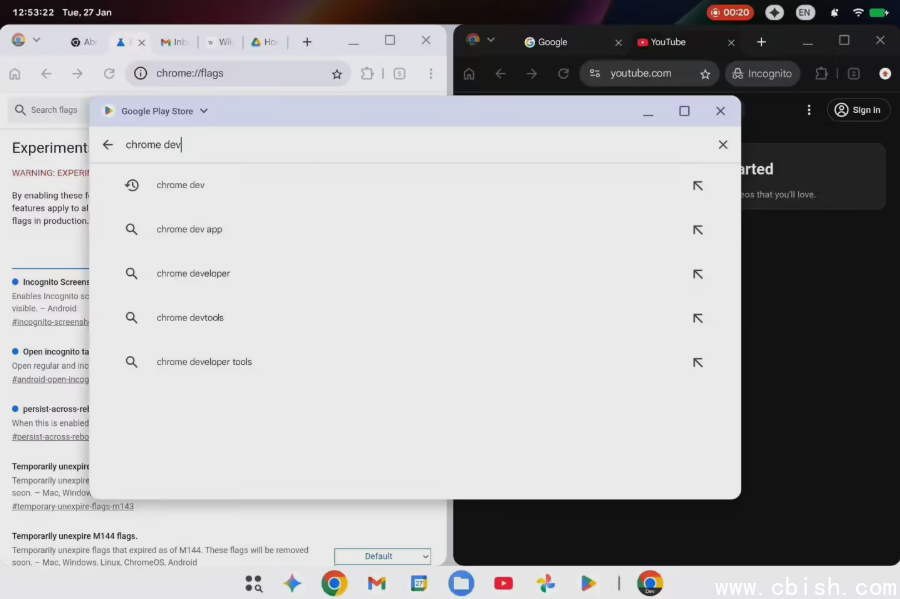Open the Default dropdown for M144 flags

click(382, 556)
